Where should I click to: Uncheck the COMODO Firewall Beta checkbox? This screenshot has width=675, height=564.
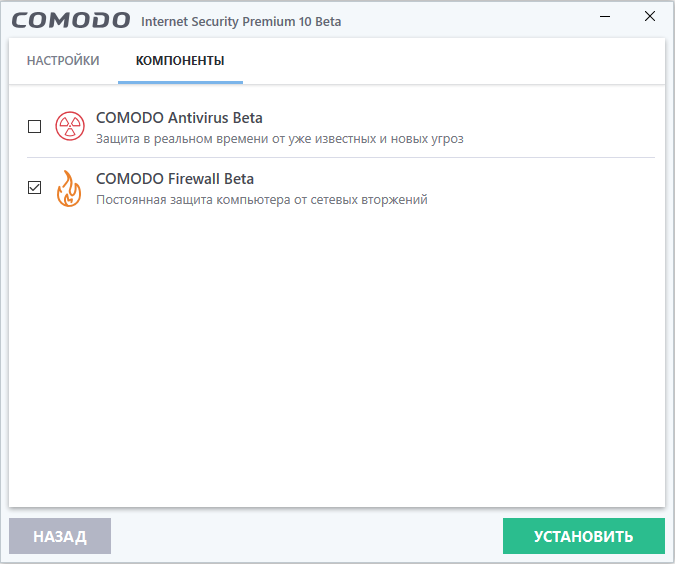(35, 187)
